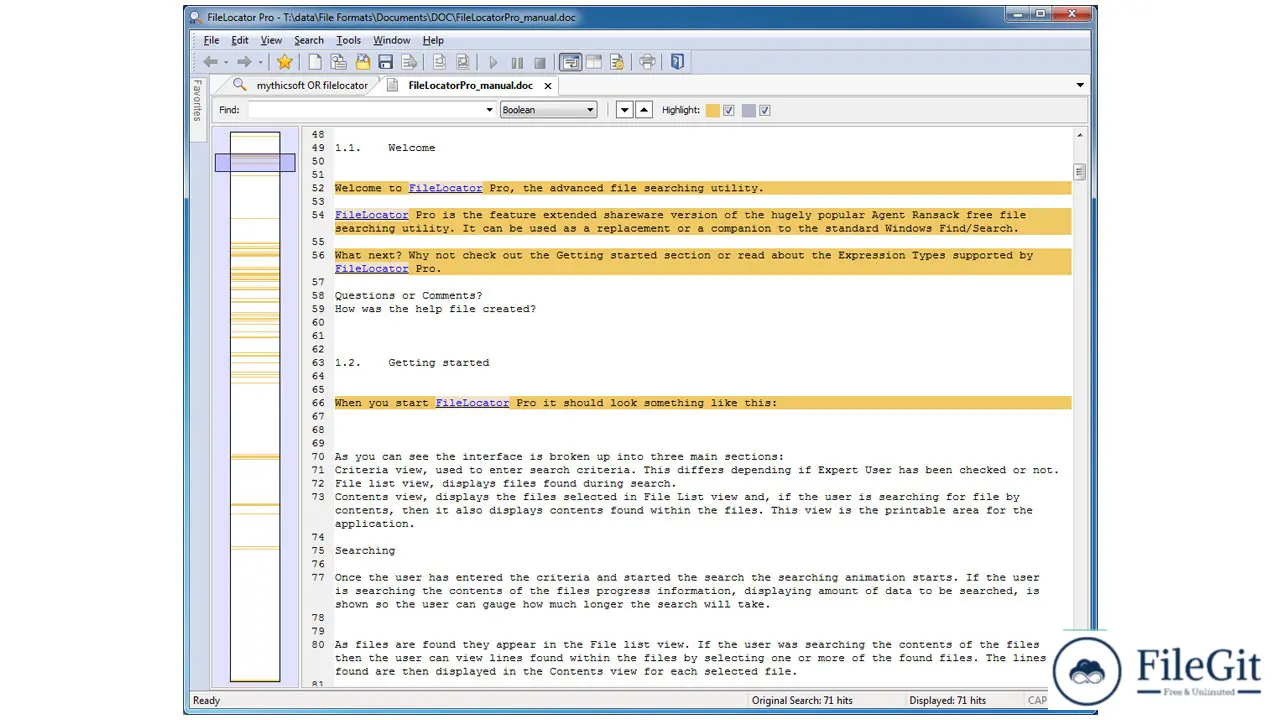Viewport: 1280px width, 720px height.
Task: Open the tab list dropdown arrow
Action: (x=1080, y=86)
